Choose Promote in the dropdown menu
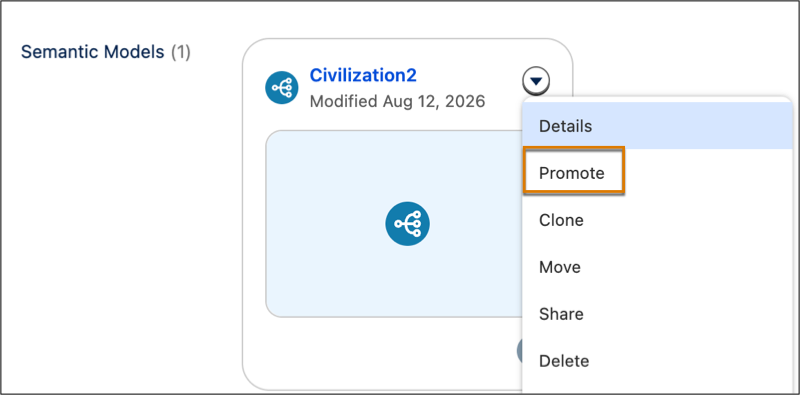 (x=573, y=173)
